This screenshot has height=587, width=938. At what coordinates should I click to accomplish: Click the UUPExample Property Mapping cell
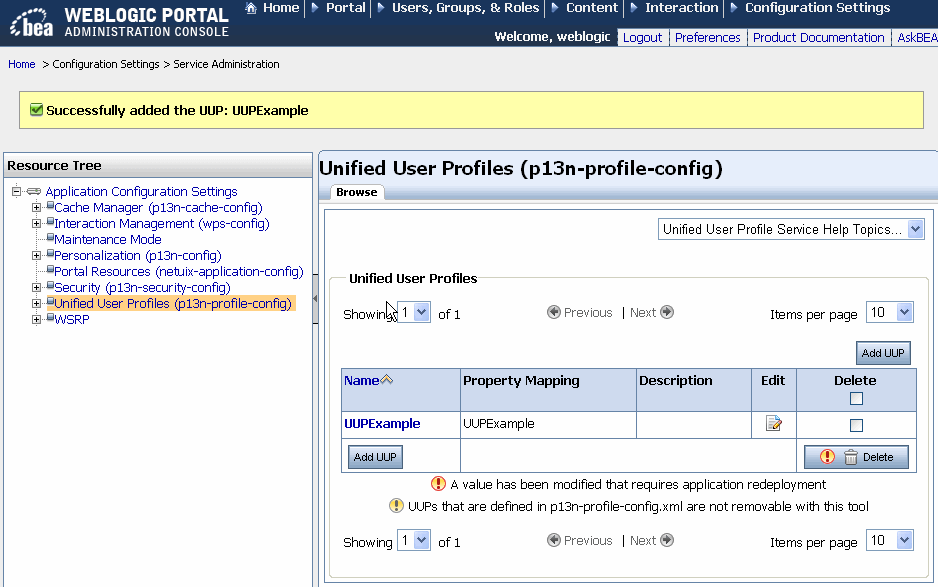tap(548, 424)
